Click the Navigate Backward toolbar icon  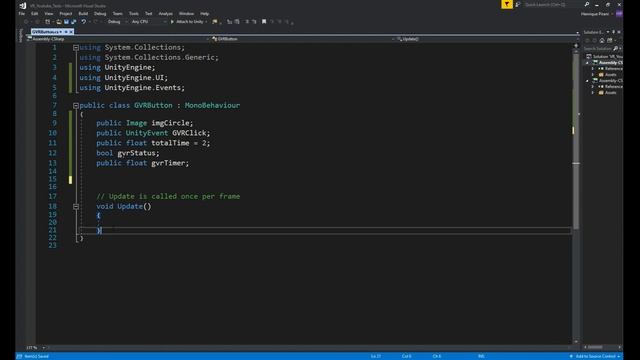[x=26, y=22]
